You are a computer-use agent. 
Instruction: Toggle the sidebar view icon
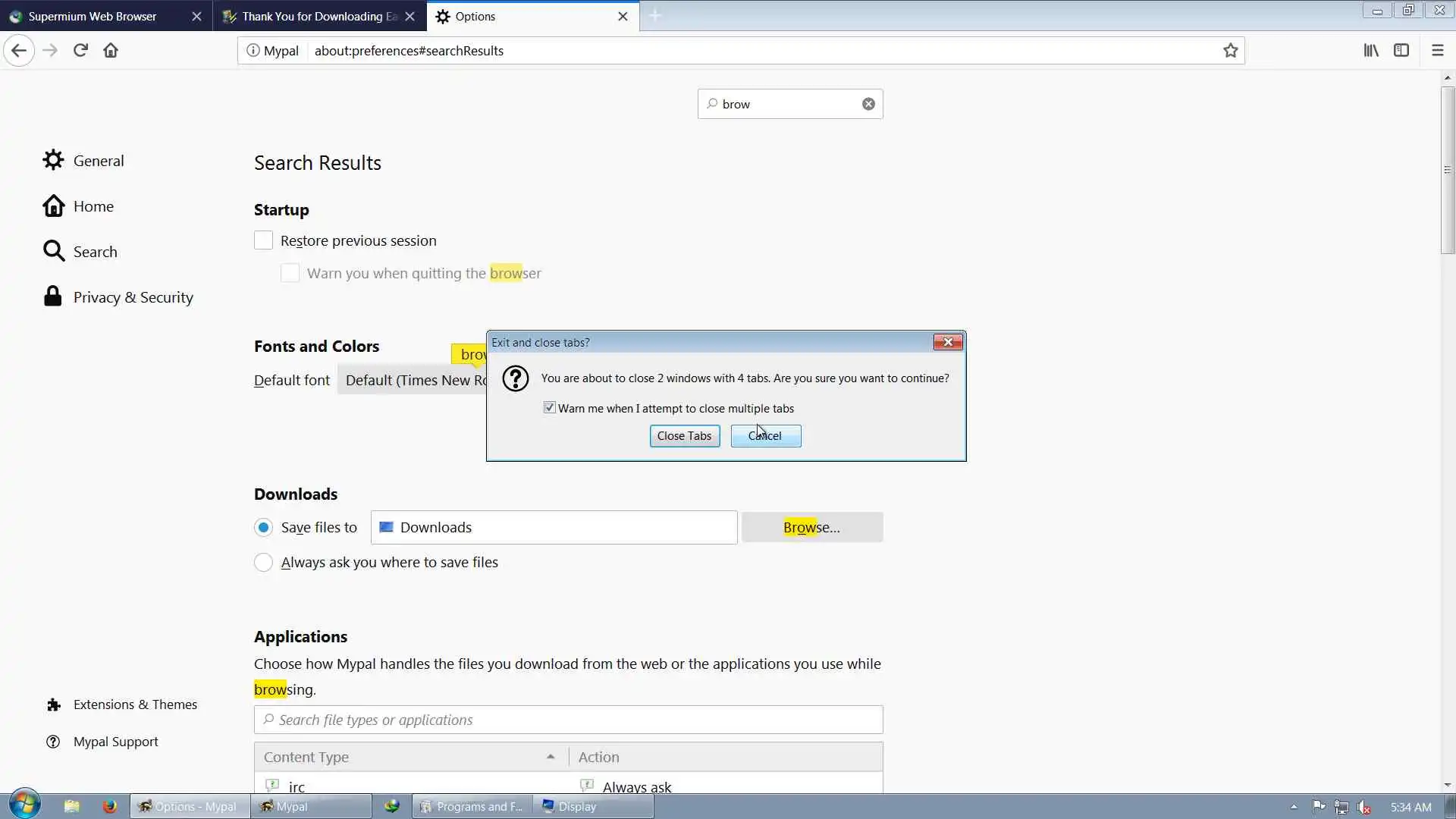1401,50
